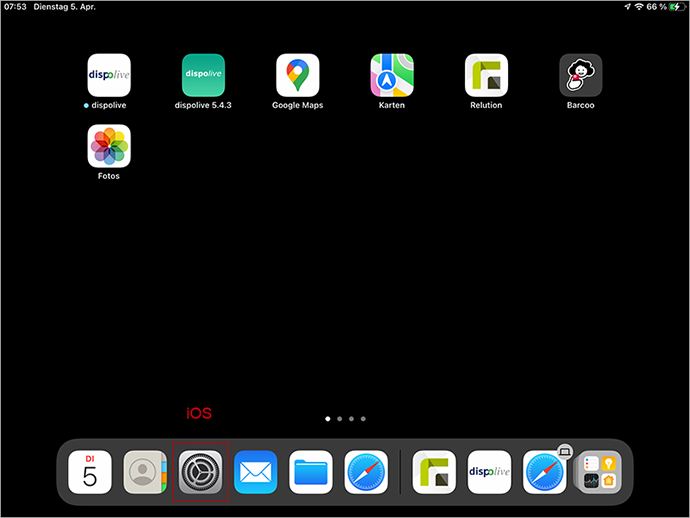Open recent Relution app in the dock
690x518 pixels.
[434, 472]
